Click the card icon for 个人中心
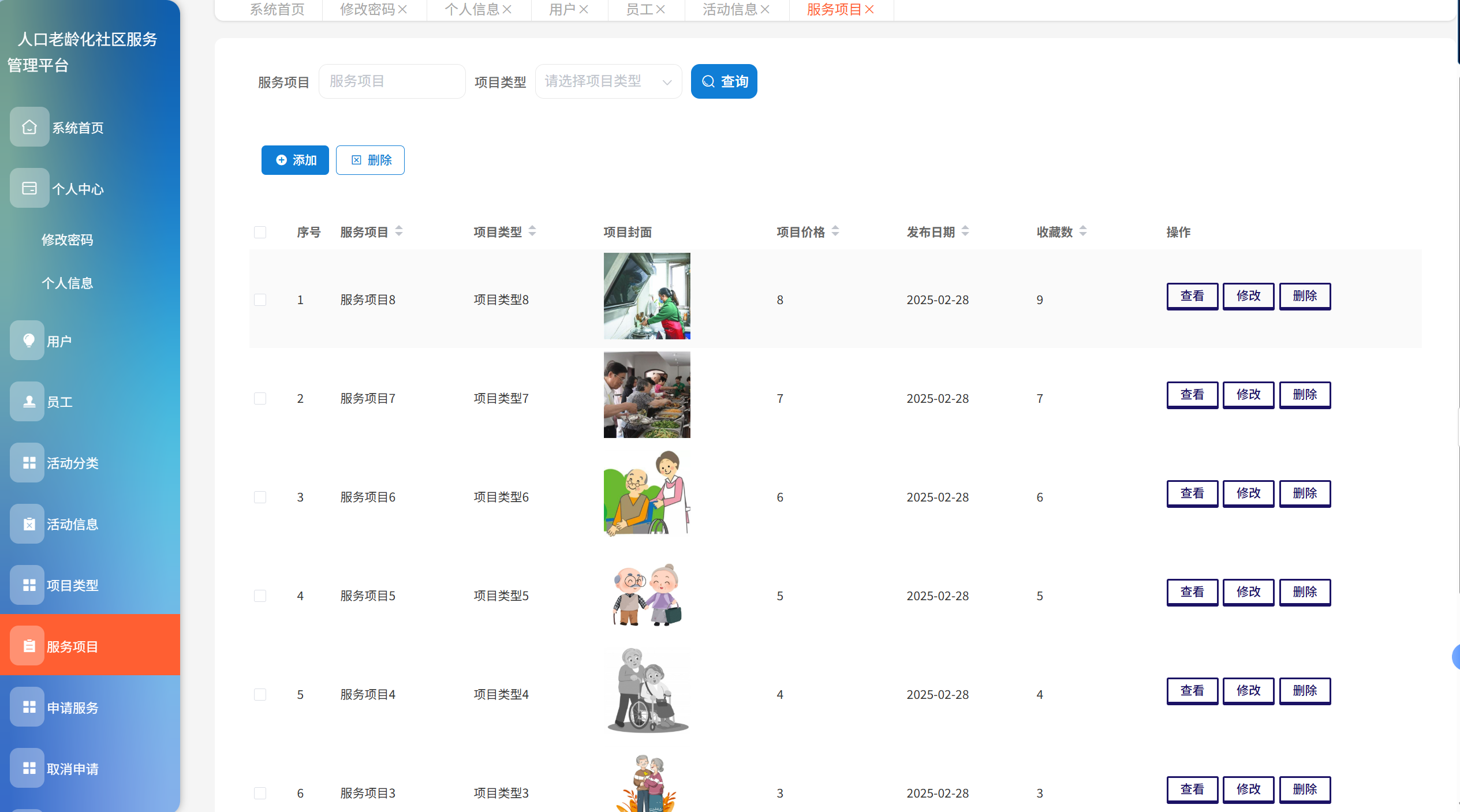This screenshot has width=1460, height=812. [x=29, y=188]
